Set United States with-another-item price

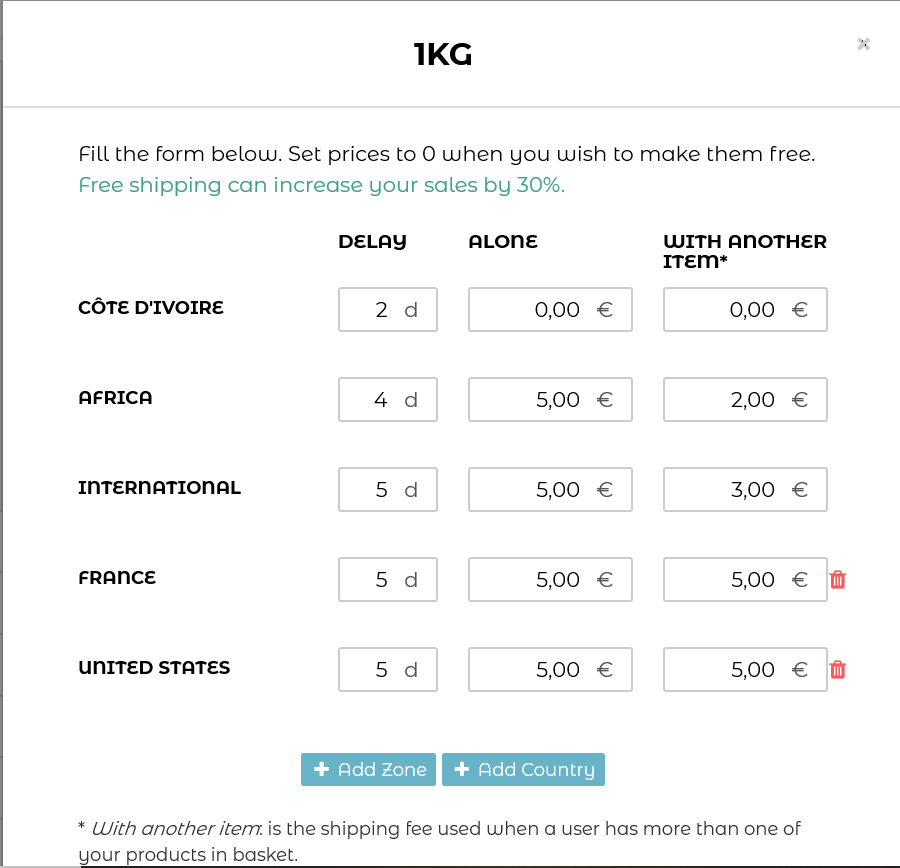click(730, 670)
